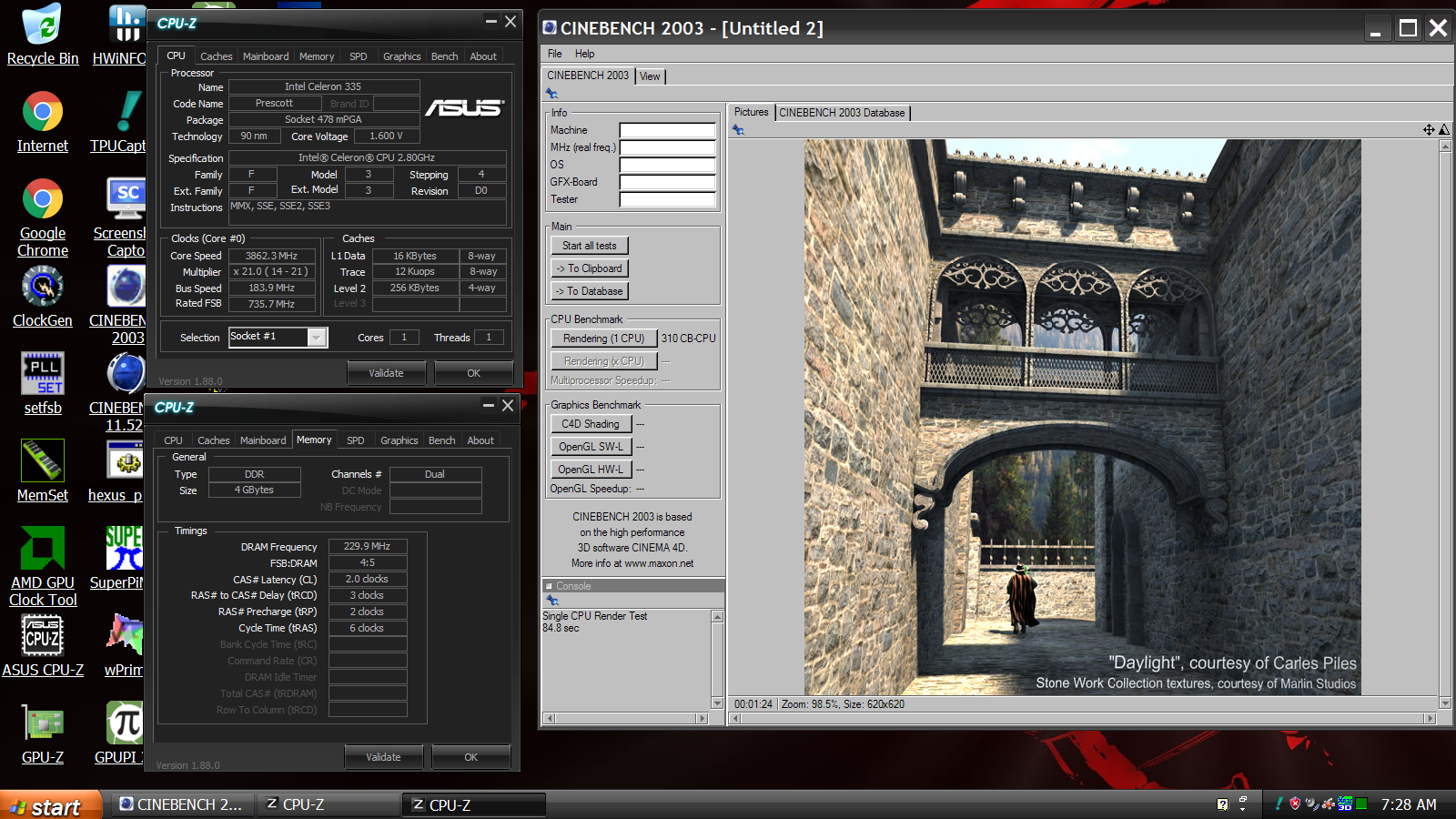Launch ASUS CPU-Z desktop icon

[x=42, y=646]
